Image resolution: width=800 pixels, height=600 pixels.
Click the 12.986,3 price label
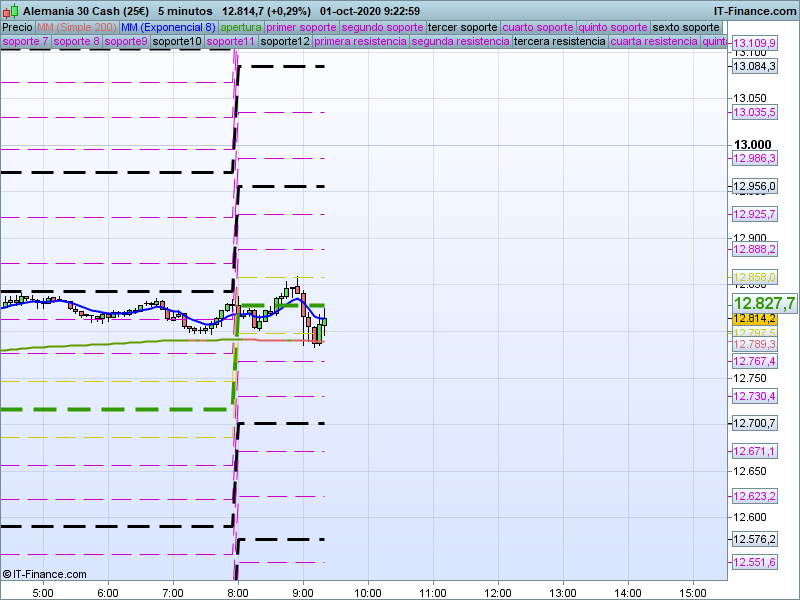click(755, 158)
